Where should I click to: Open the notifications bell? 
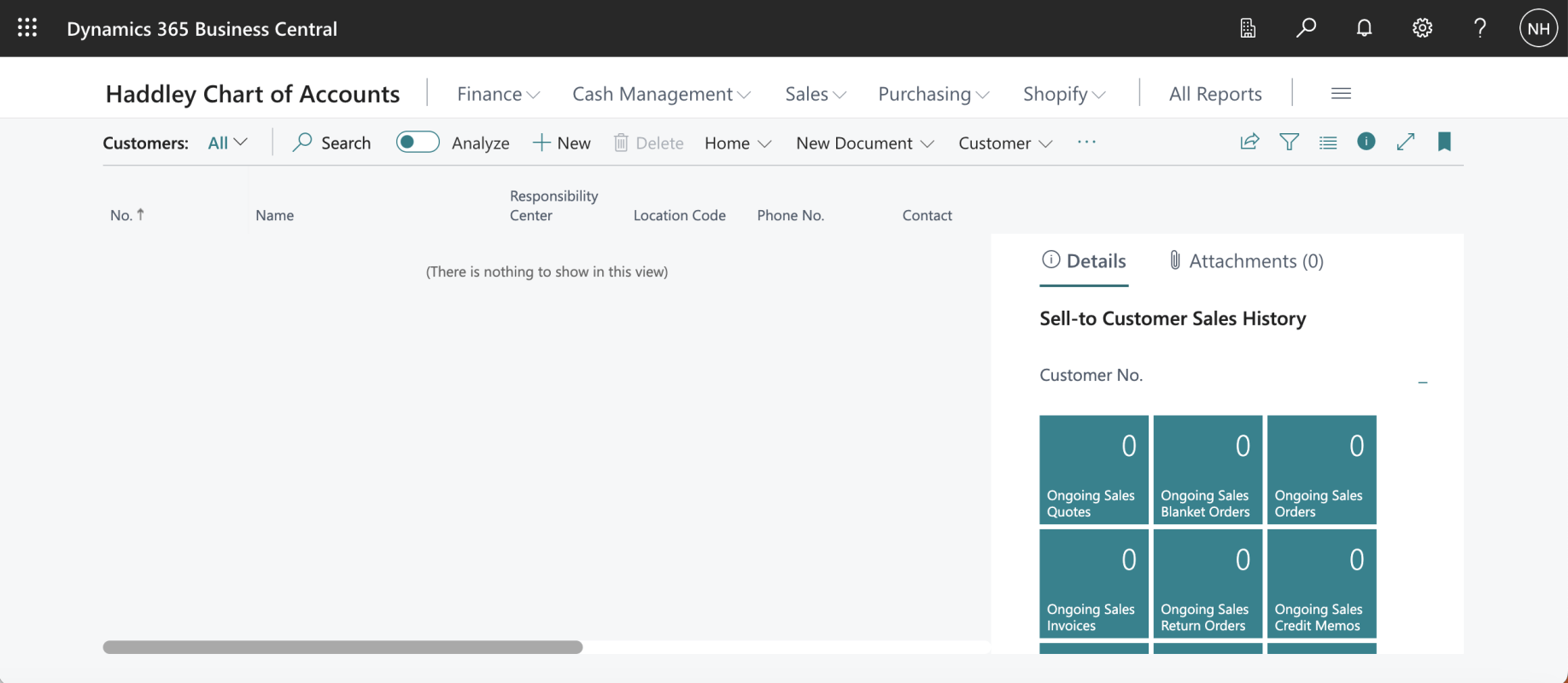1364,28
